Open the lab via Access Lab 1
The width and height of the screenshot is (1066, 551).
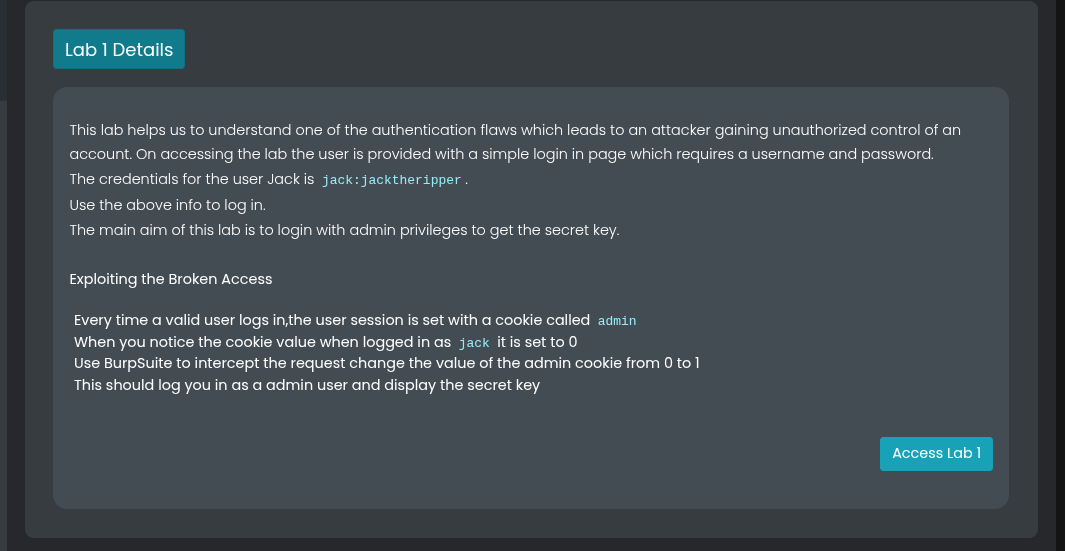pos(936,454)
